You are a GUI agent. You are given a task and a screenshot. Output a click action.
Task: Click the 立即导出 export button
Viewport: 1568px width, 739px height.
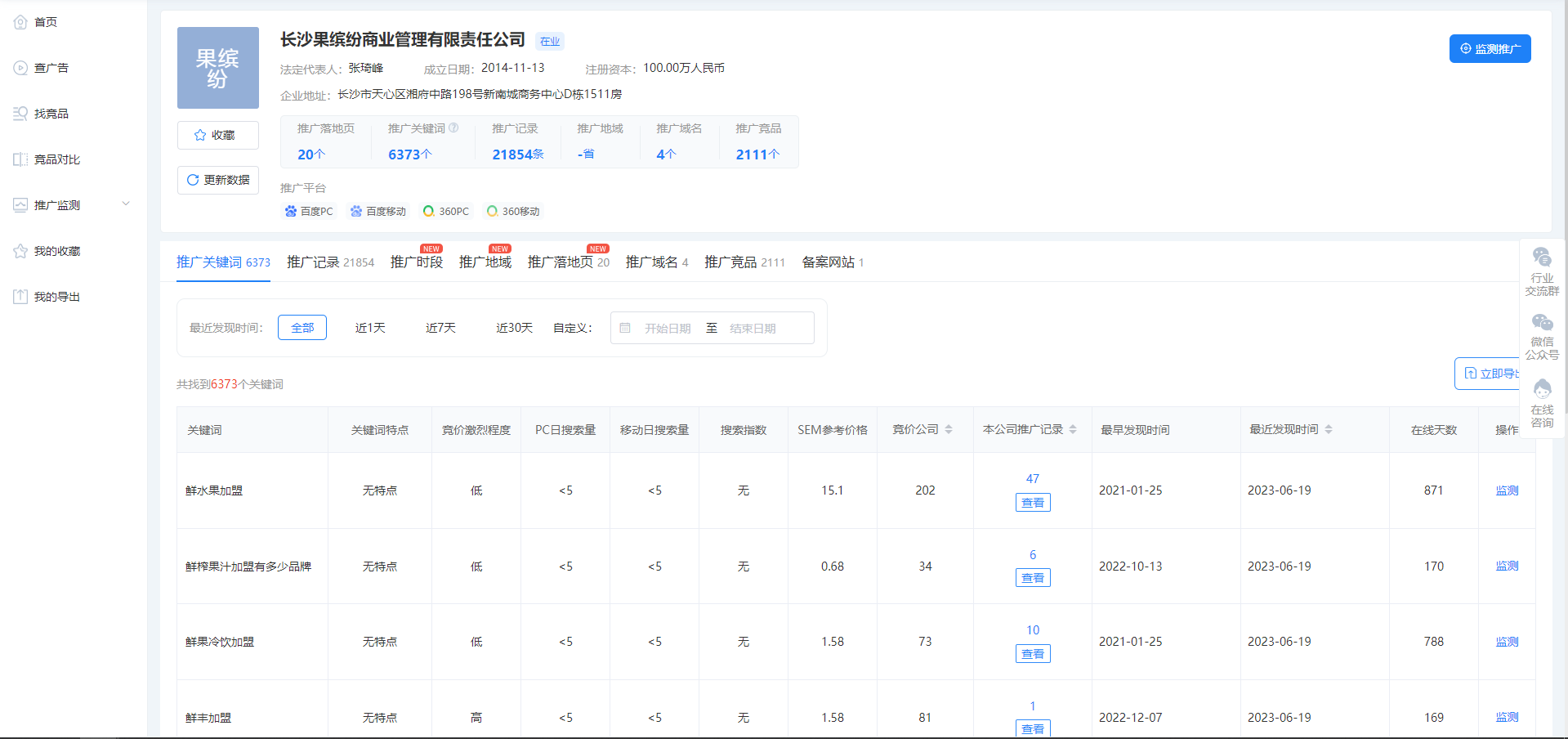[1487, 374]
